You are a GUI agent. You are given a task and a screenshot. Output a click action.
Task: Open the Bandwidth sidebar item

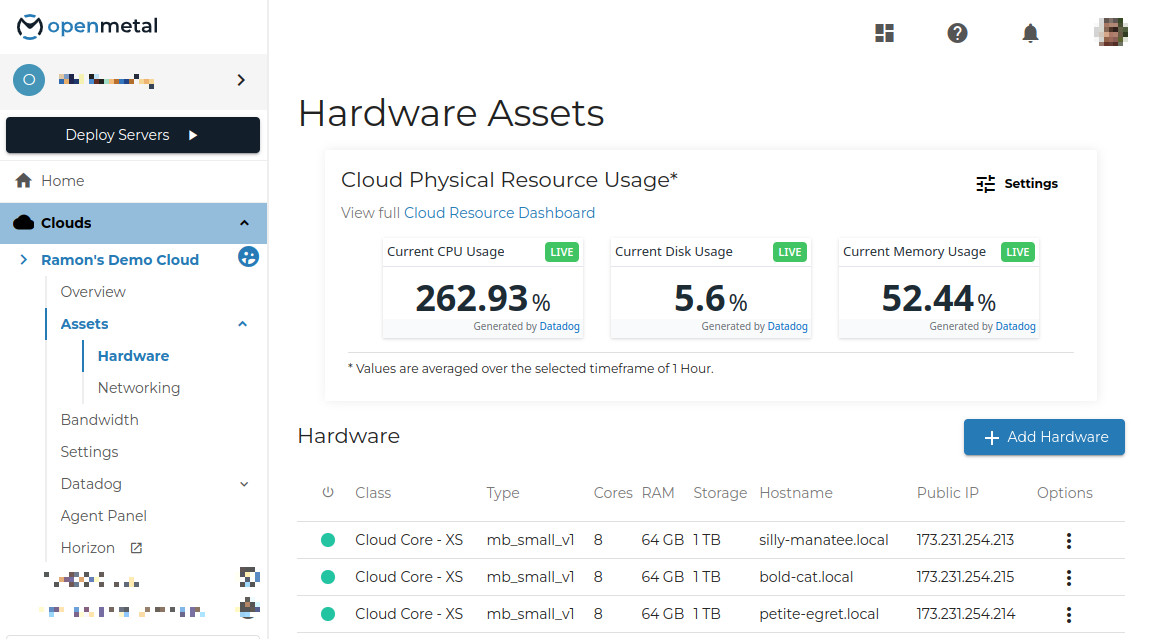tap(100, 420)
